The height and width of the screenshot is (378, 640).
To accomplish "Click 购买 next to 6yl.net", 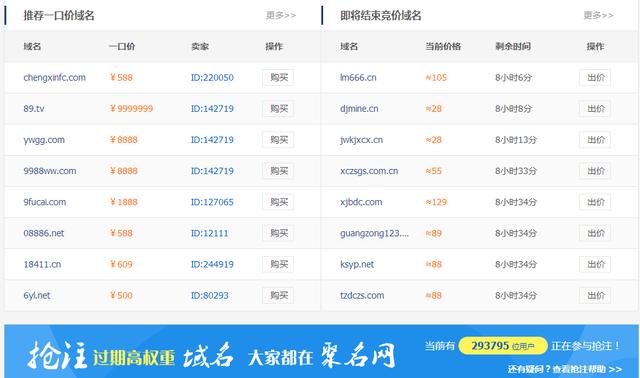I will tap(278, 295).
